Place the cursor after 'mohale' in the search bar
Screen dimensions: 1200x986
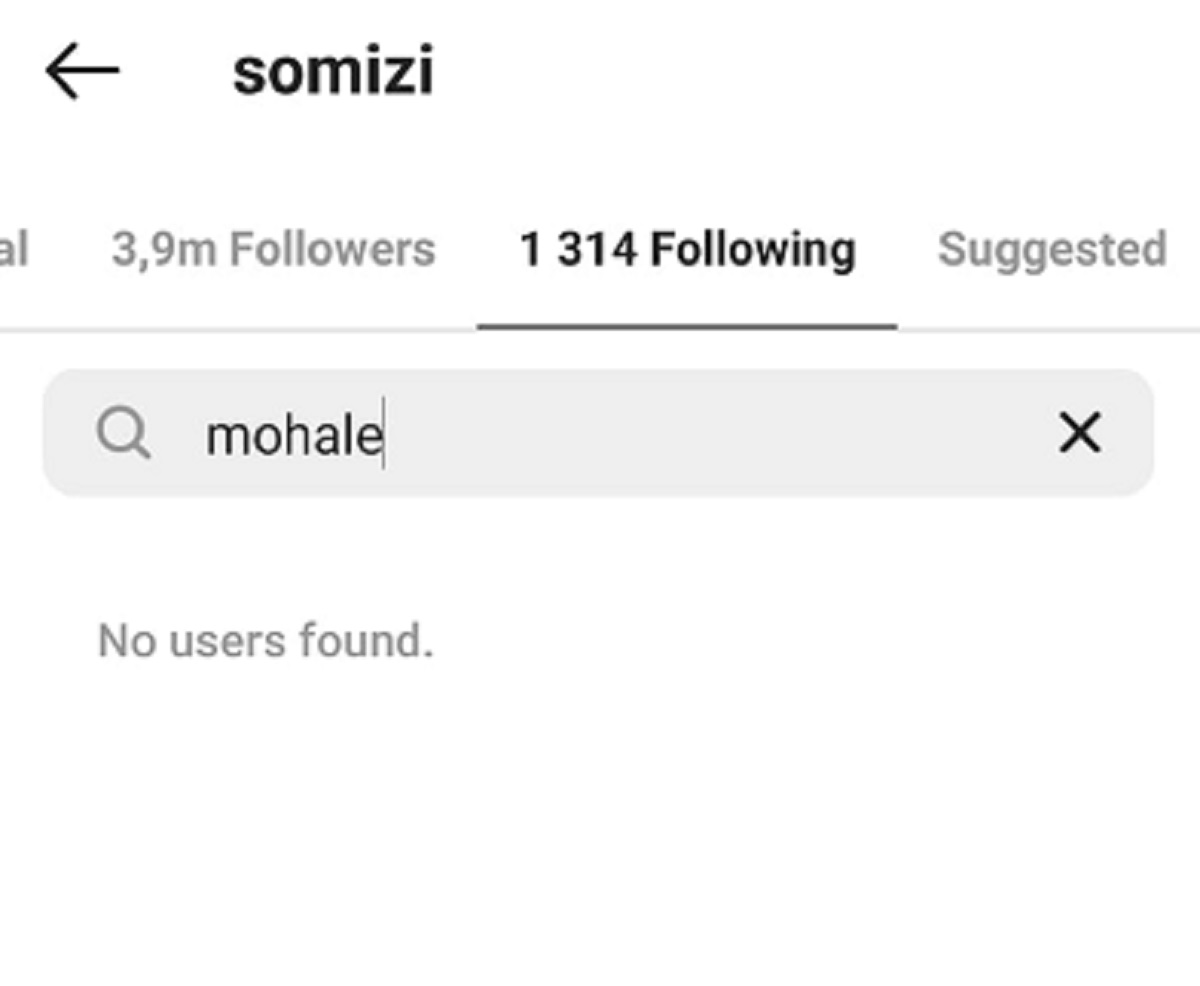(384, 435)
